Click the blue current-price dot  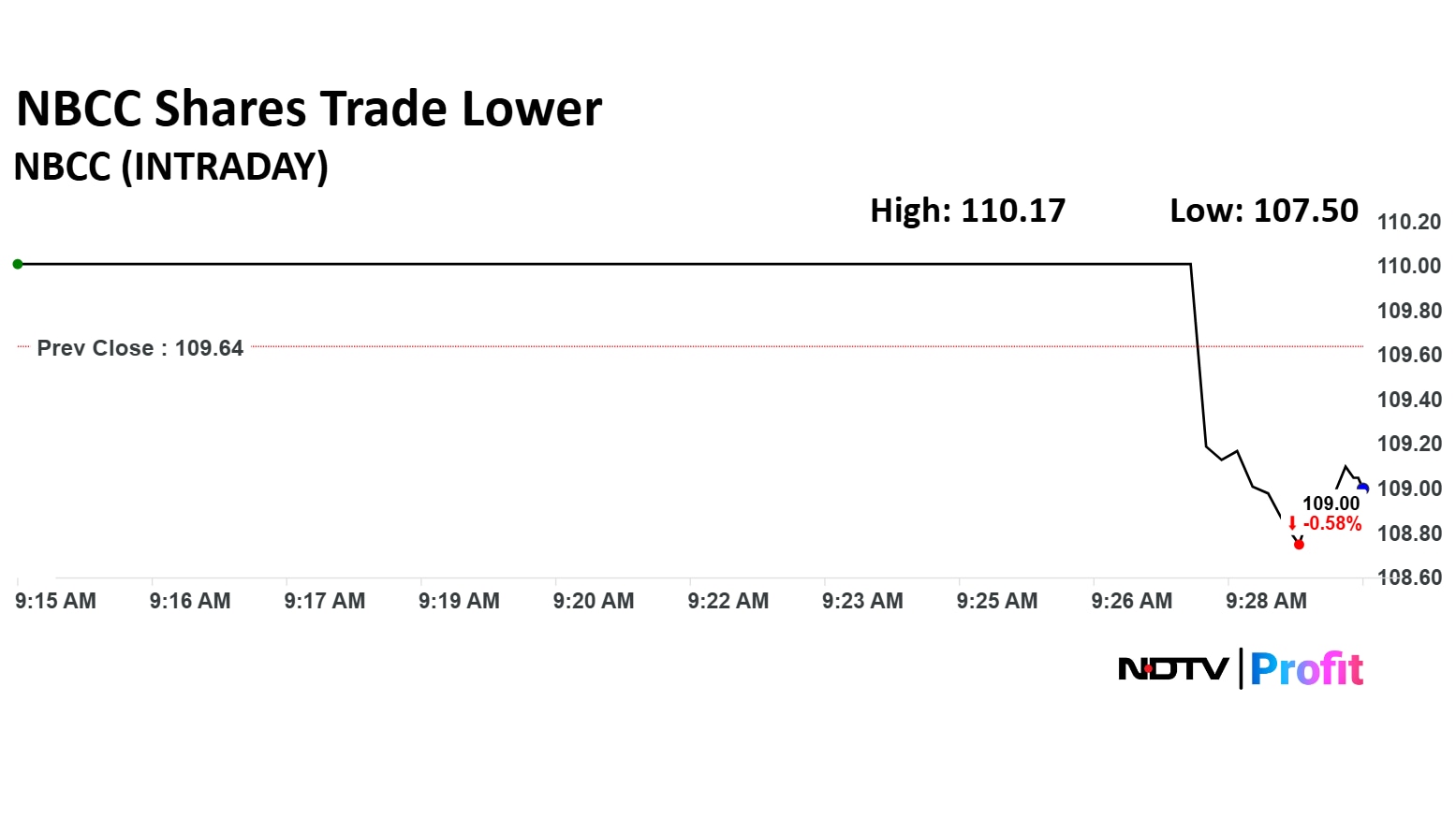click(1363, 488)
